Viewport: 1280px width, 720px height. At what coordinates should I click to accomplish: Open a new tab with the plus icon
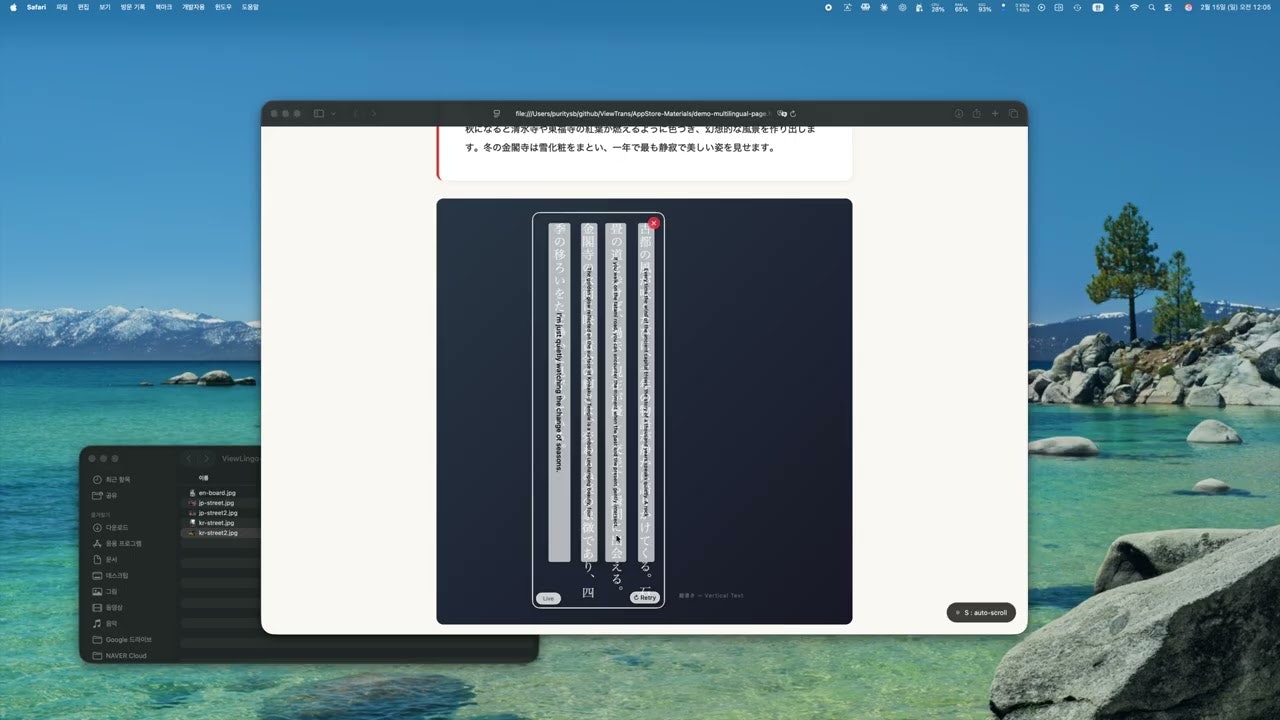coord(995,113)
